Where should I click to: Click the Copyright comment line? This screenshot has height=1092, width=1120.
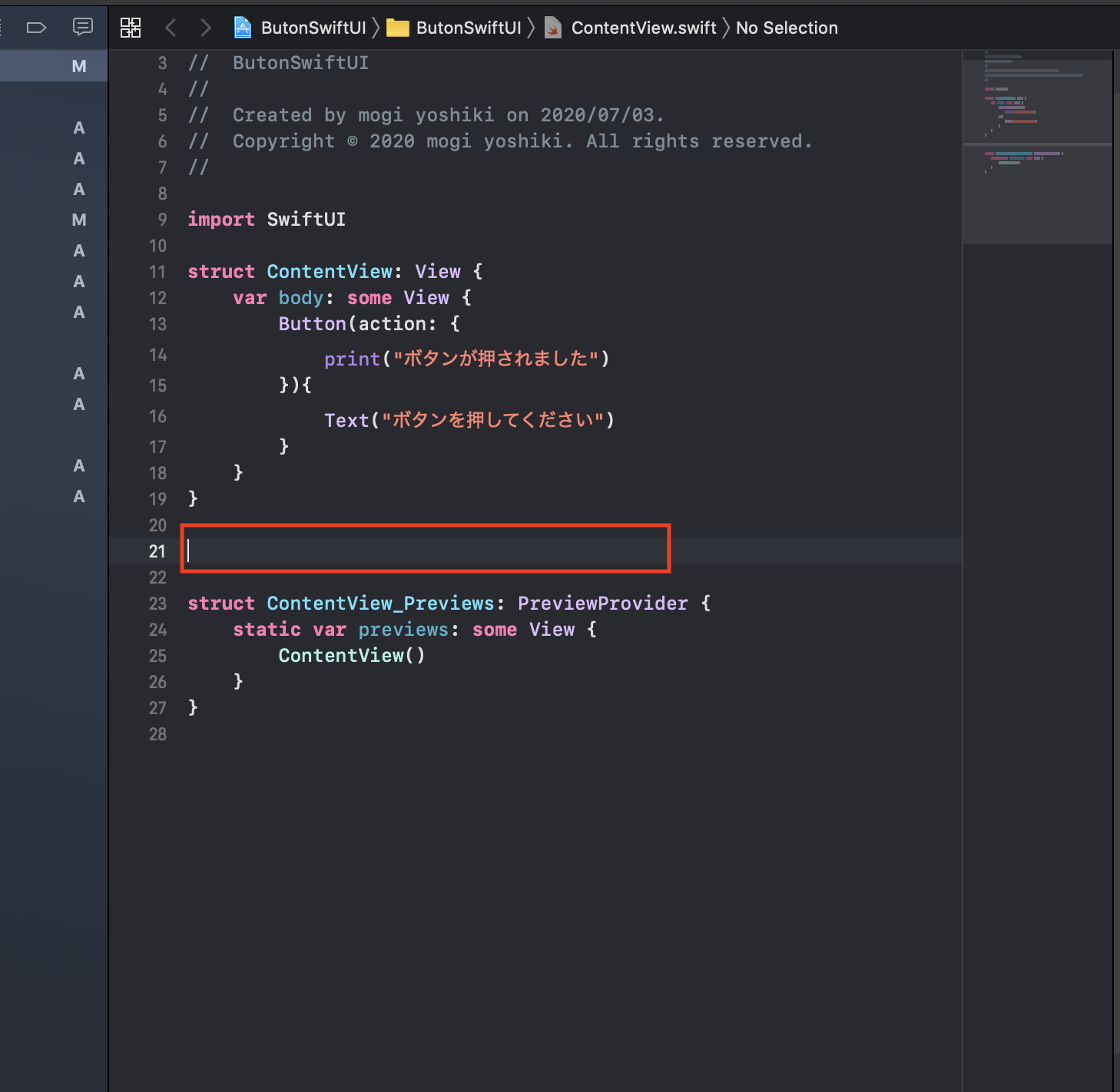500,141
